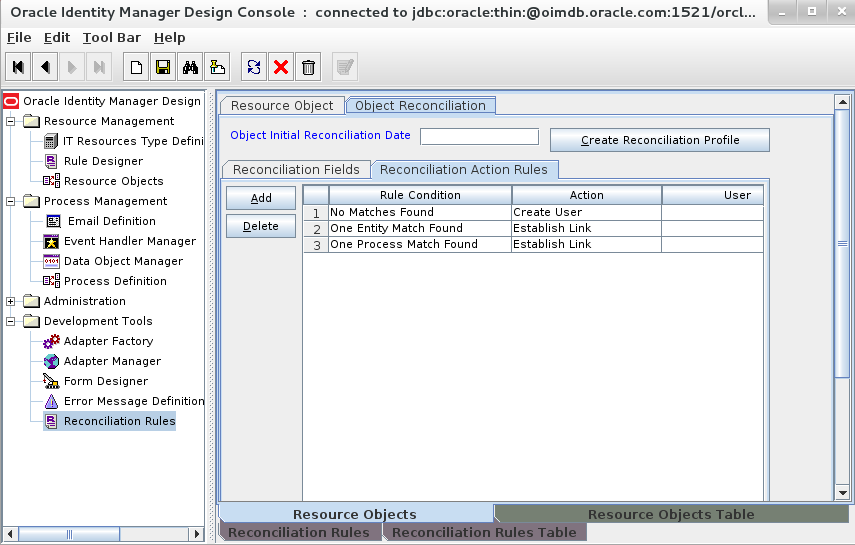The width and height of the screenshot is (855, 545).
Task: Collapse the Resource Management folder
Action: tap(10, 121)
